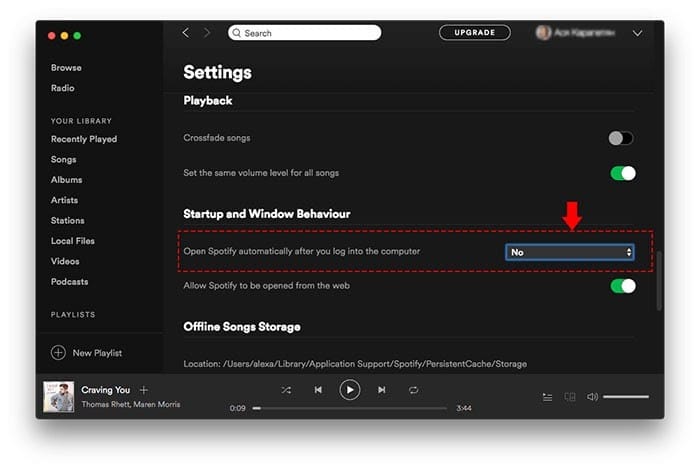Skip to next track
700x470 pixels.
(382, 390)
